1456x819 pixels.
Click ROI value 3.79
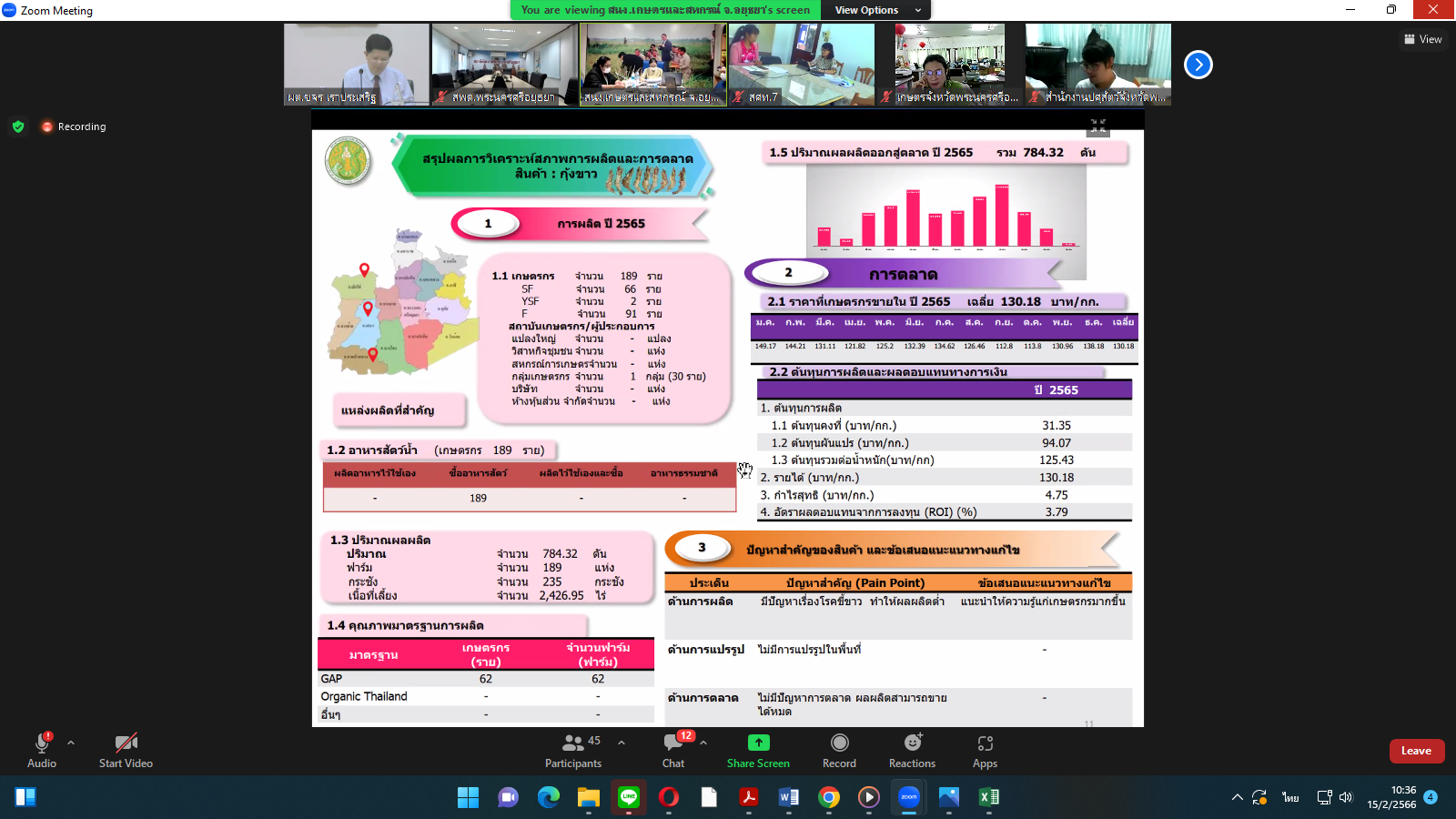(1057, 512)
